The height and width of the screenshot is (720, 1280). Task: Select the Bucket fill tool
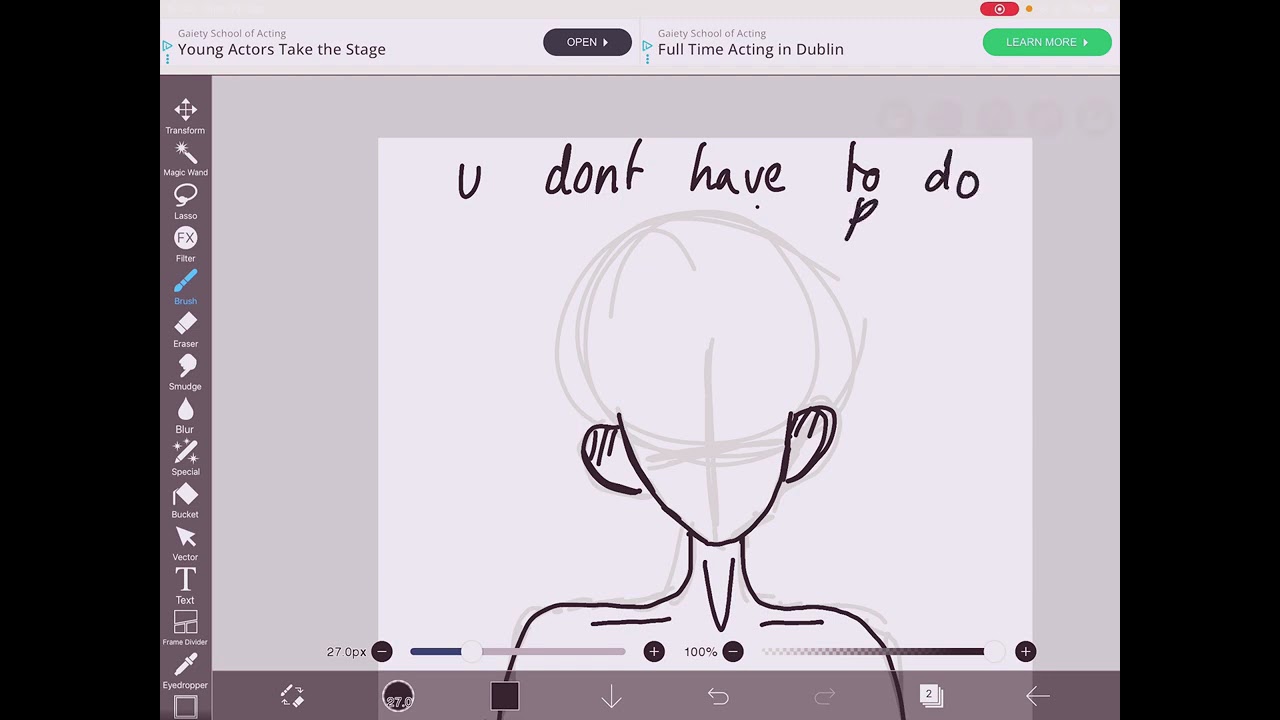185,501
